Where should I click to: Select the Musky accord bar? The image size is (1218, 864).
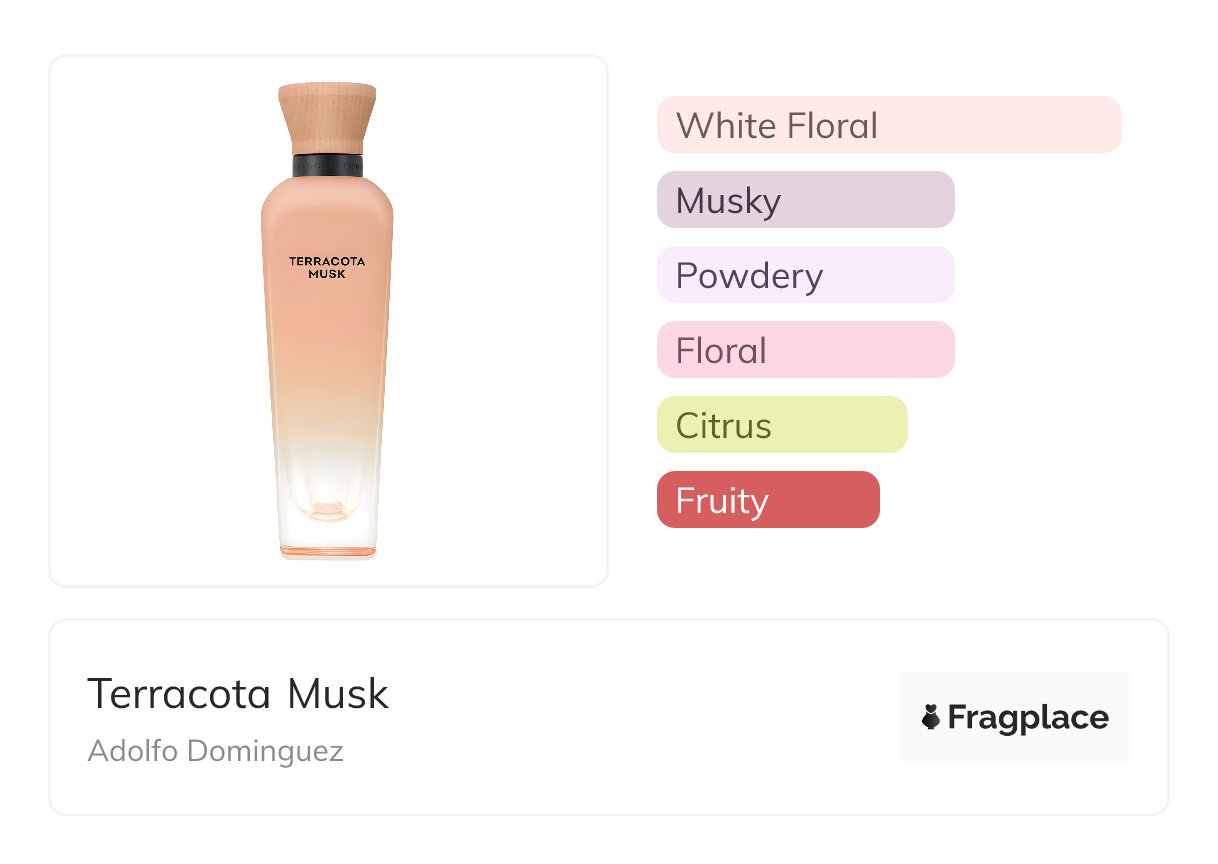point(805,200)
